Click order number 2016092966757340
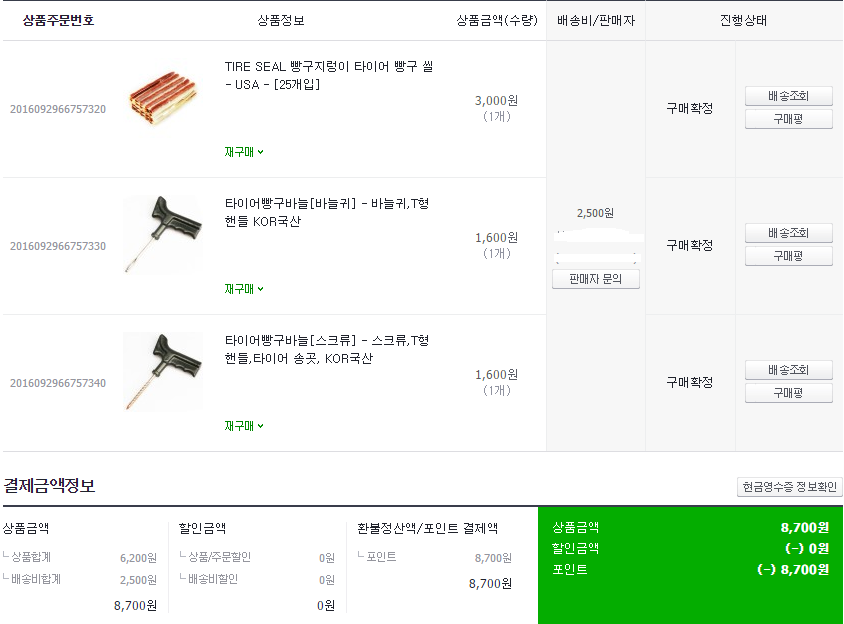This screenshot has height=624, width=844. [58, 383]
